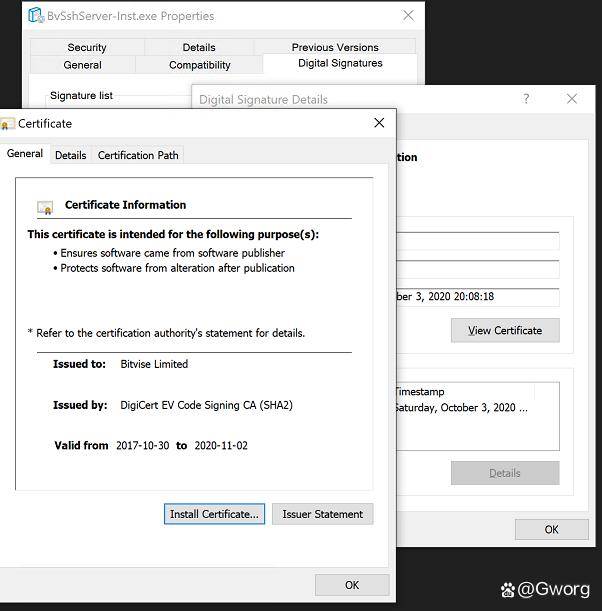
Task: Click the BvSshServer-Inst.exe Properties title icon
Action: click(x=36, y=16)
